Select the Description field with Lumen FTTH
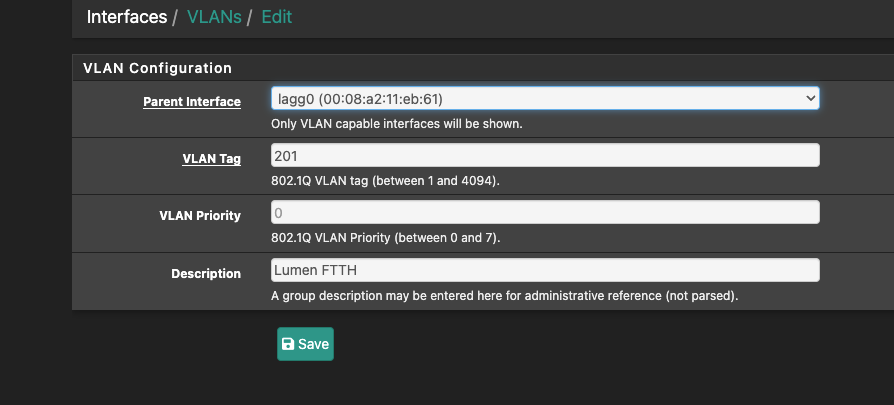894x405 pixels. [x=545, y=270]
